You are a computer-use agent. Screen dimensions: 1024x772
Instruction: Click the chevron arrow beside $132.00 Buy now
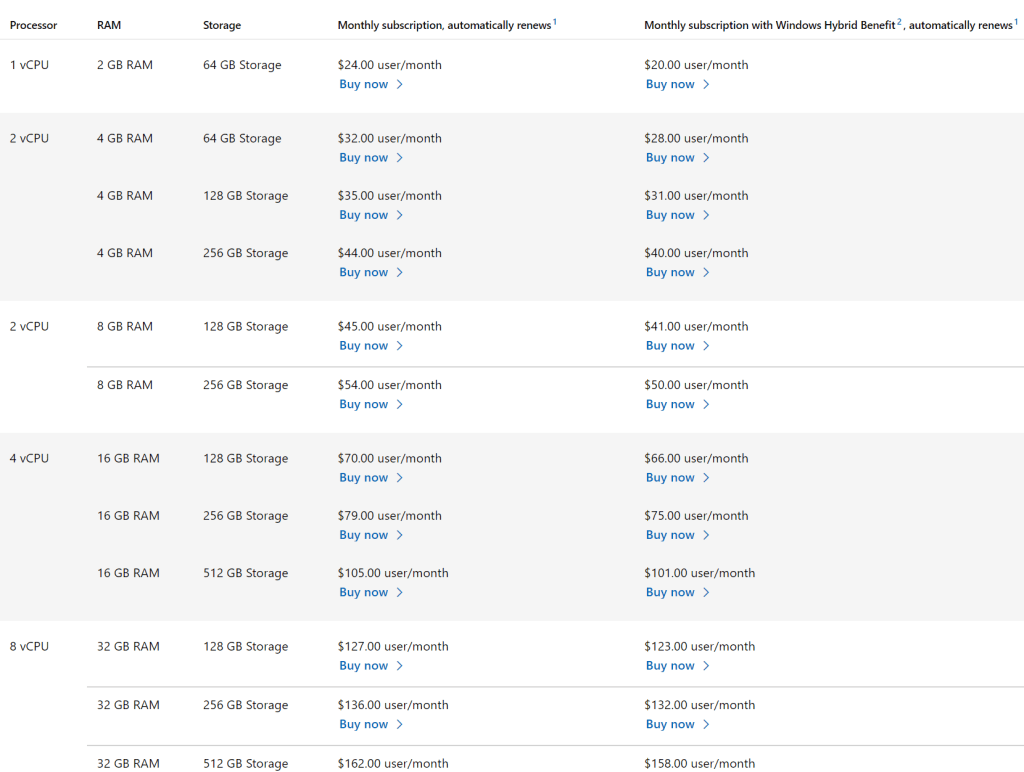(706, 725)
